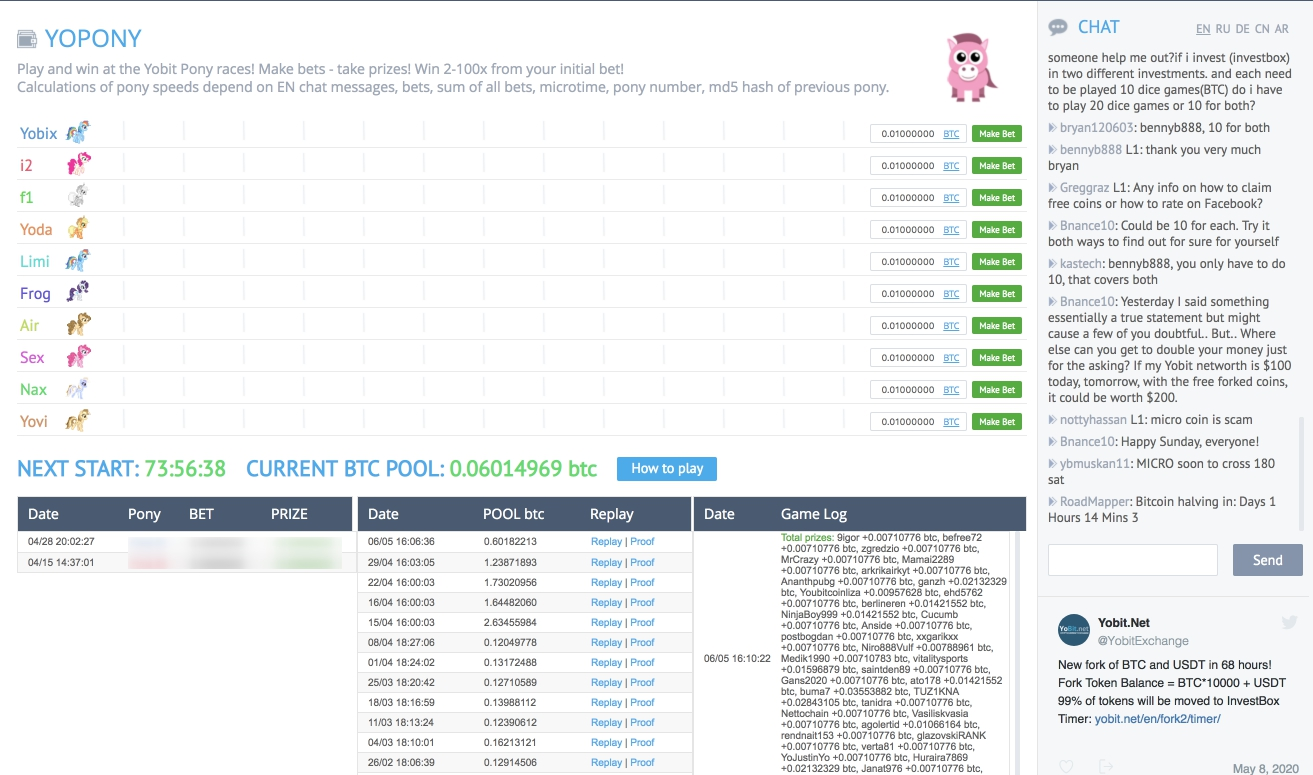Click the Yobit.Net tweet avatar
The image size is (1313, 775).
tap(1073, 630)
